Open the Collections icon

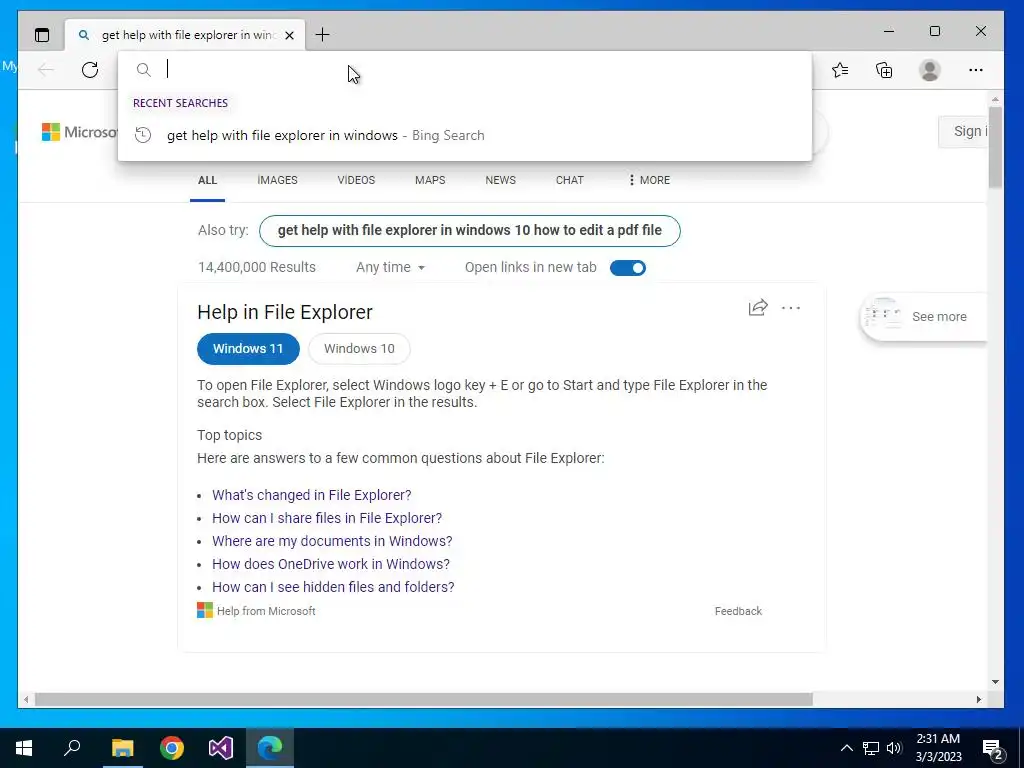(884, 70)
